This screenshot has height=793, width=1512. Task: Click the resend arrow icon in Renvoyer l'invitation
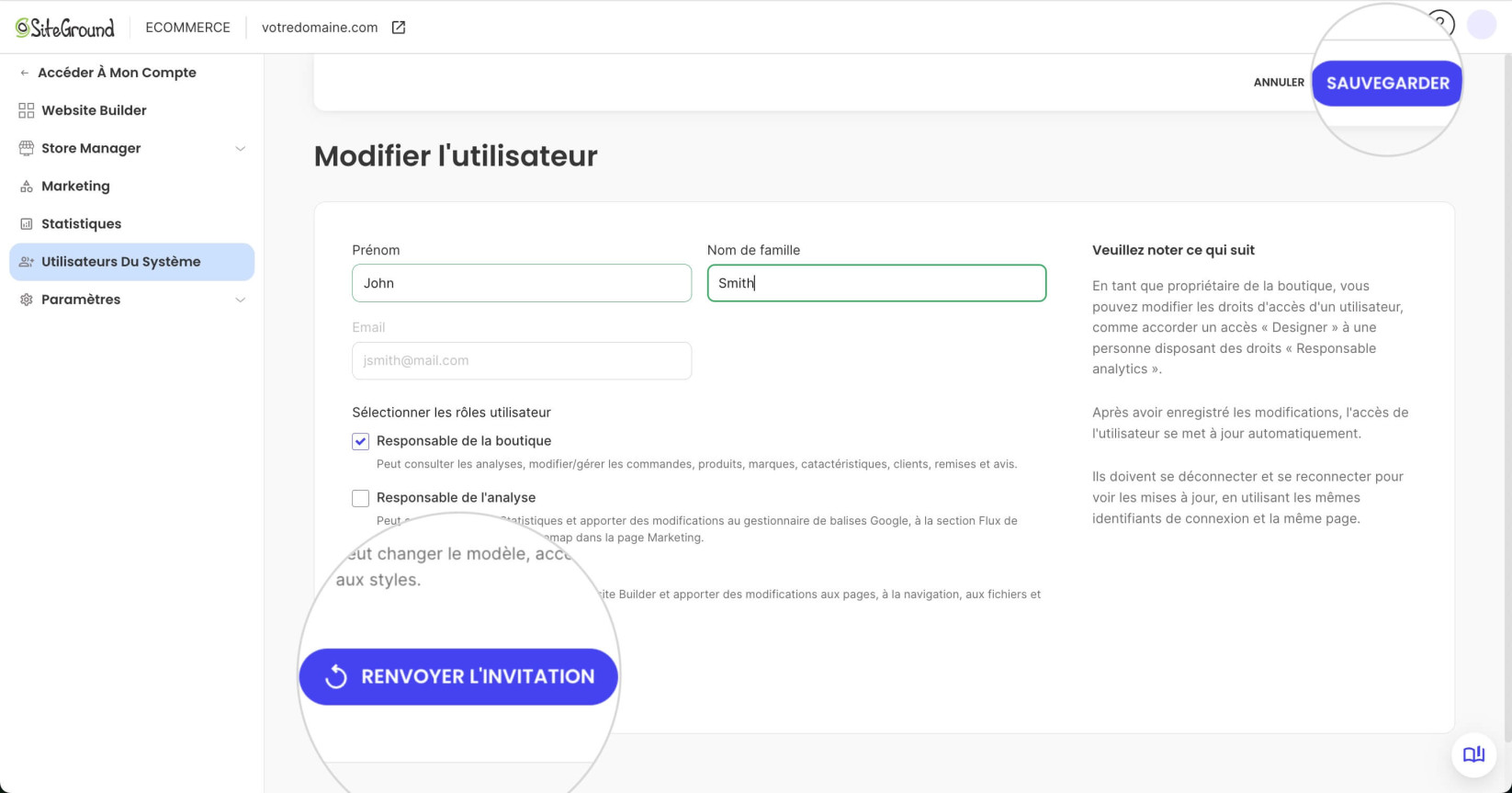tap(336, 676)
